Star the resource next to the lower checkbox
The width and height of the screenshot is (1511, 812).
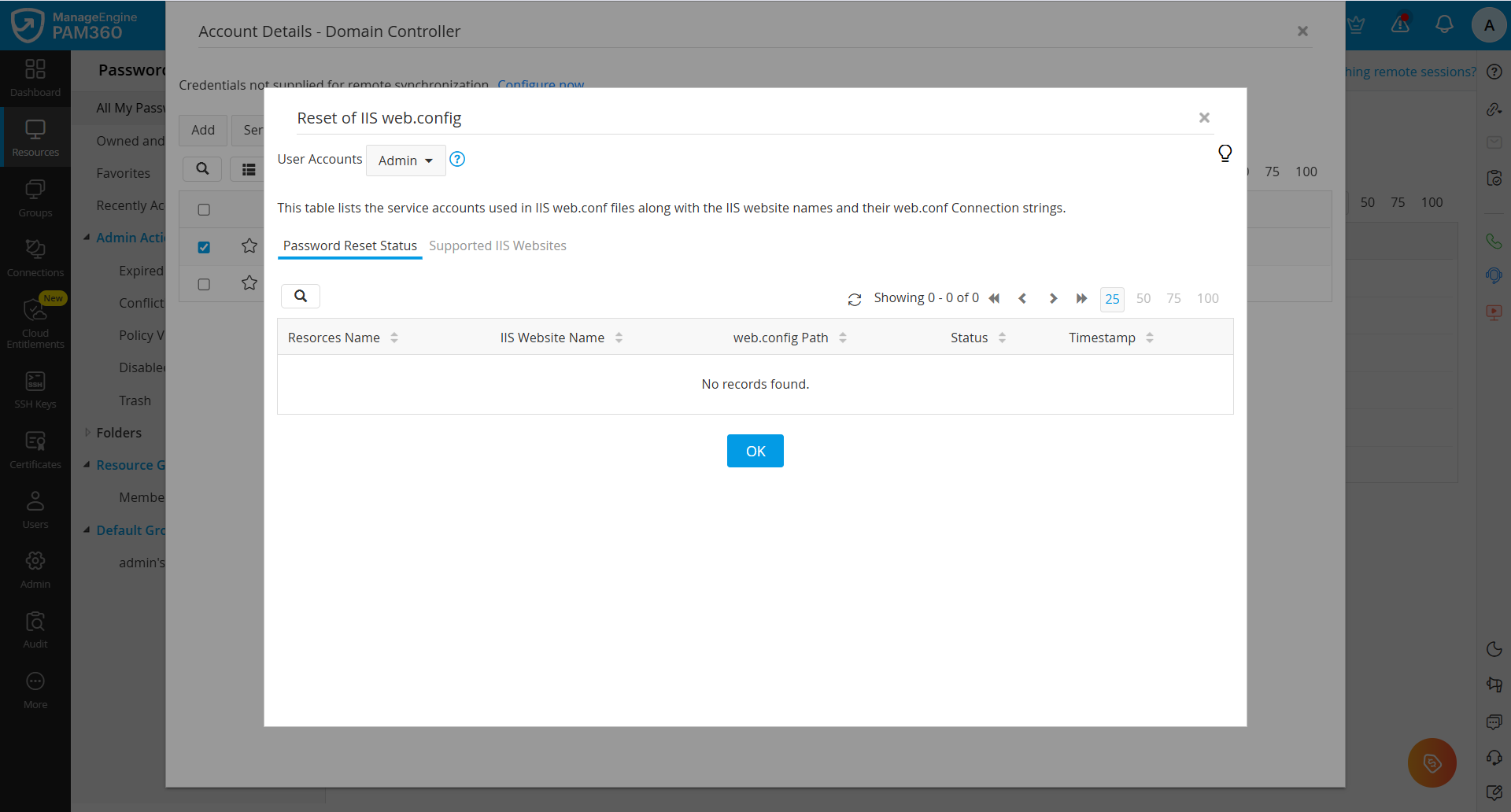coord(249,283)
